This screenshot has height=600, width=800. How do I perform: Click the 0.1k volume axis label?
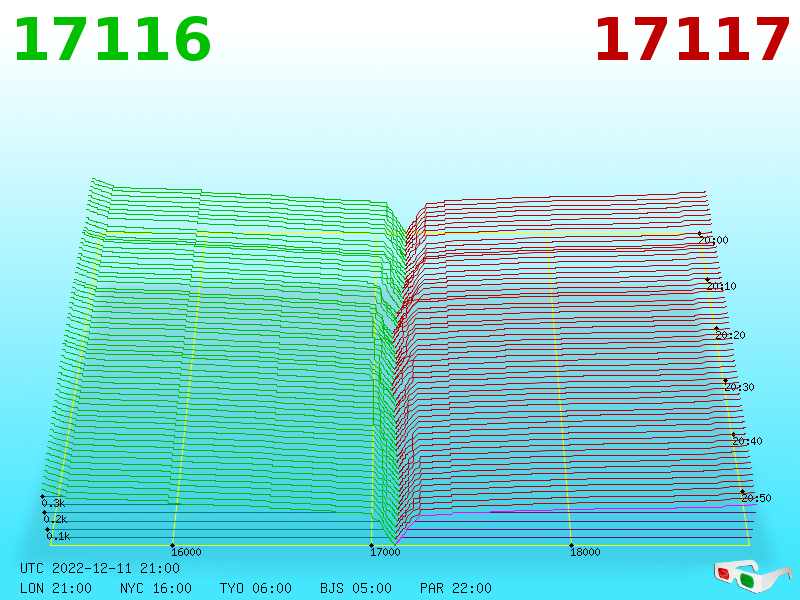(58, 536)
